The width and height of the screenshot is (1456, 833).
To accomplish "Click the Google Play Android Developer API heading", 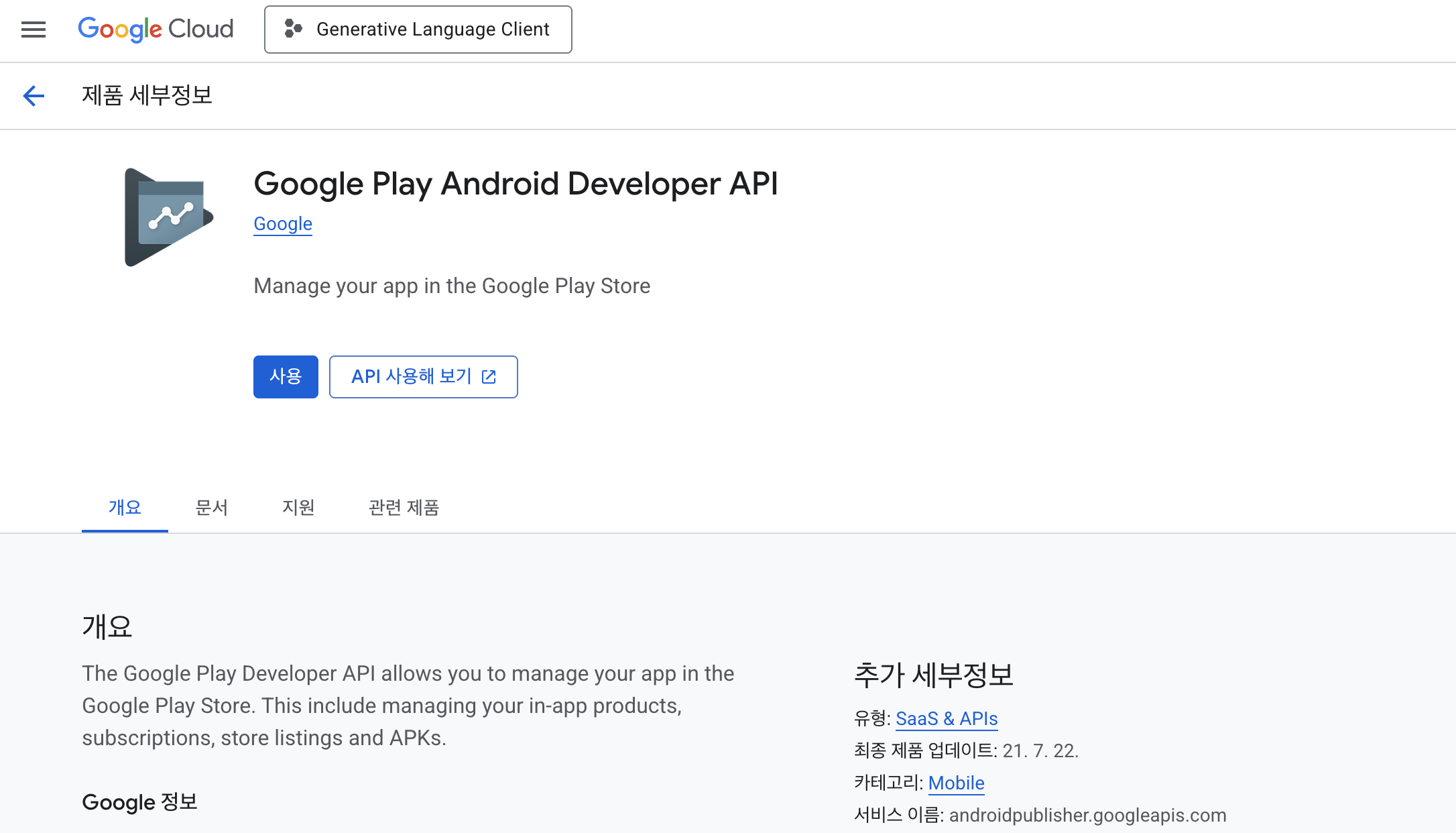I will [x=516, y=184].
